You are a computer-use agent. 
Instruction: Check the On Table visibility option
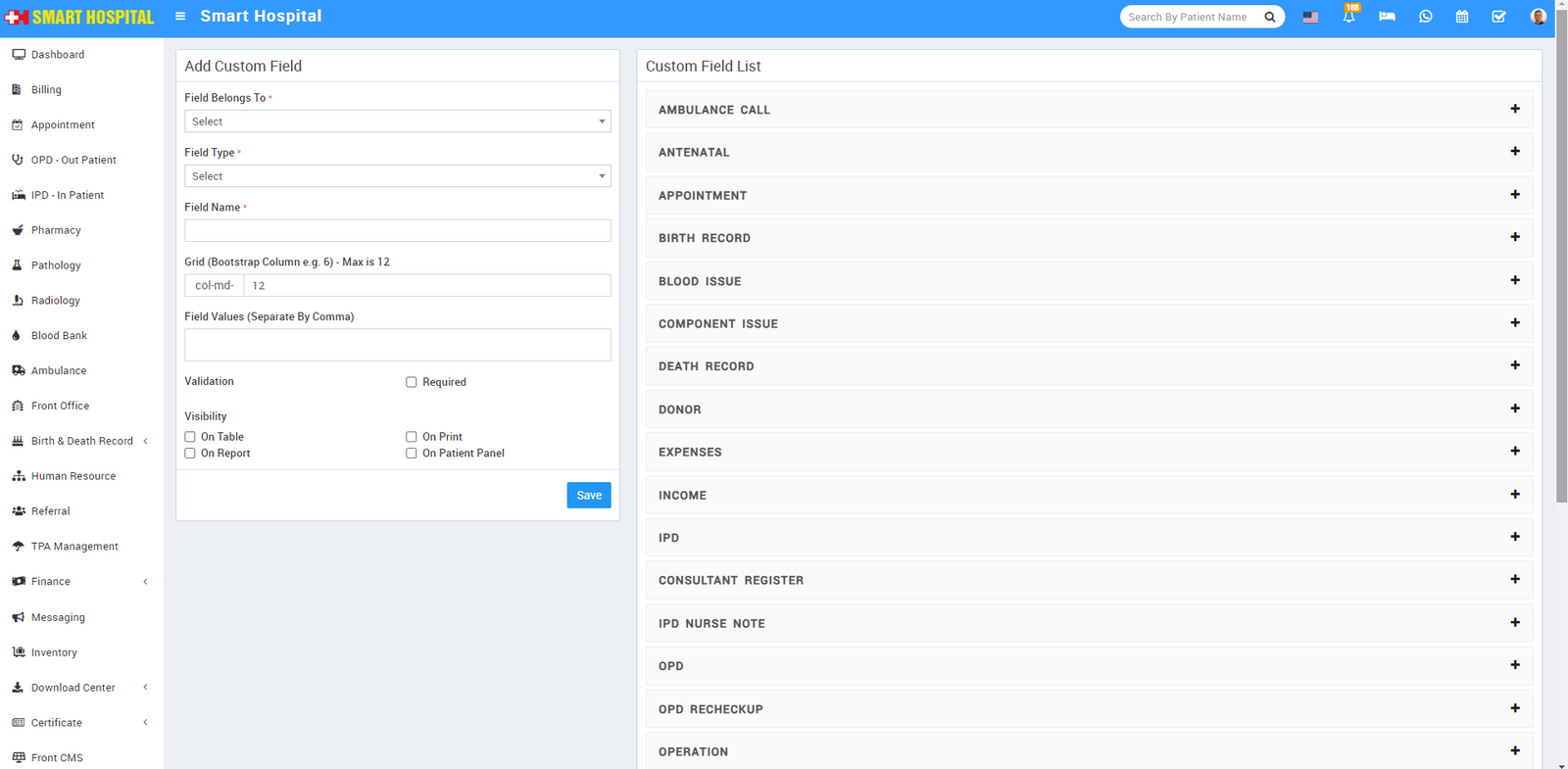coord(190,437)
